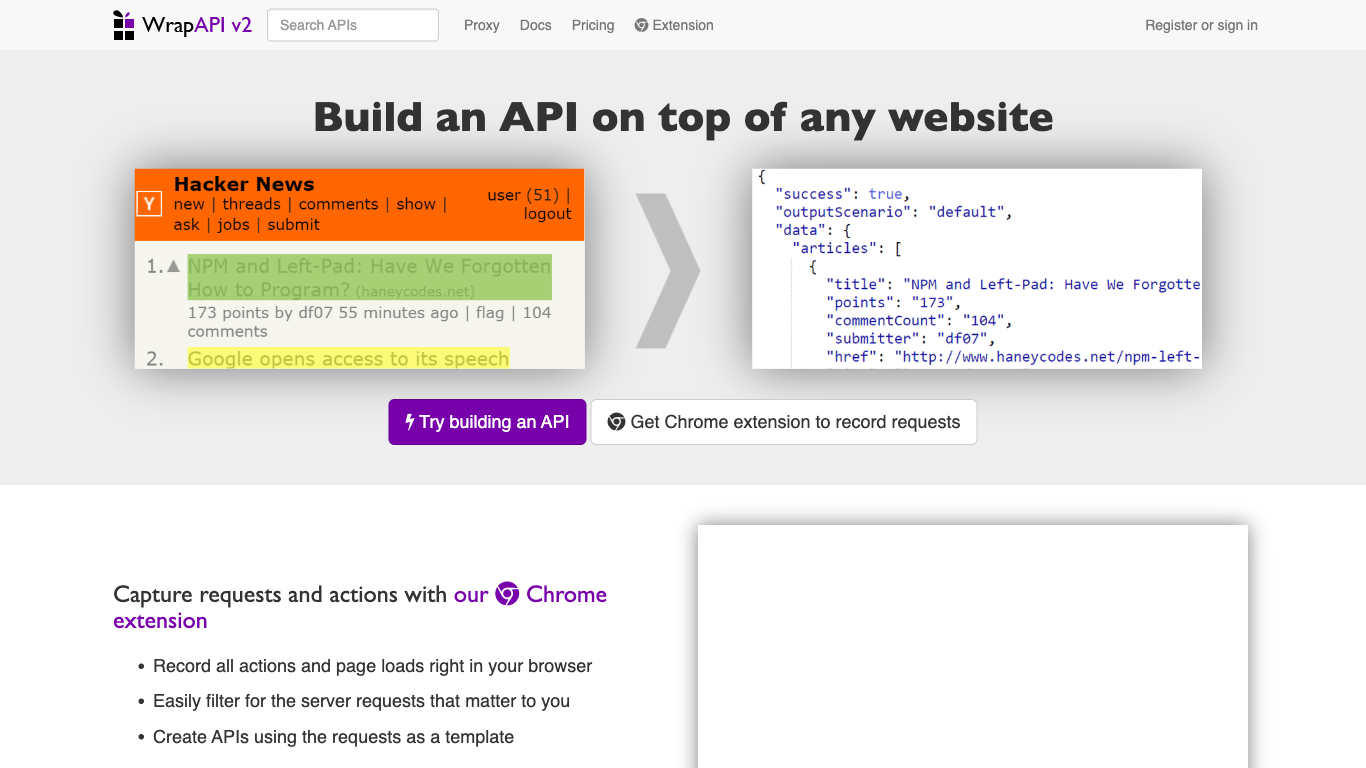Click the Chrome icon in the section heading

coord(507,594)
